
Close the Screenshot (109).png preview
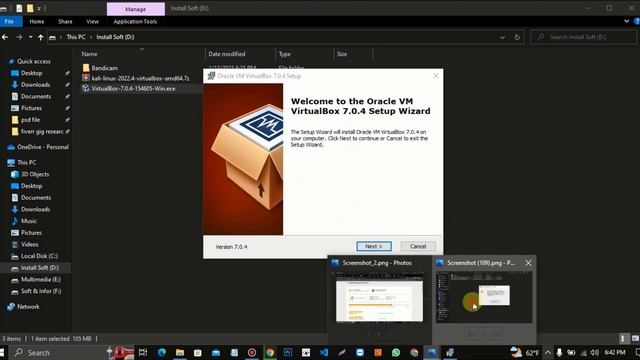pyautogui.click(x=528, y=263)
